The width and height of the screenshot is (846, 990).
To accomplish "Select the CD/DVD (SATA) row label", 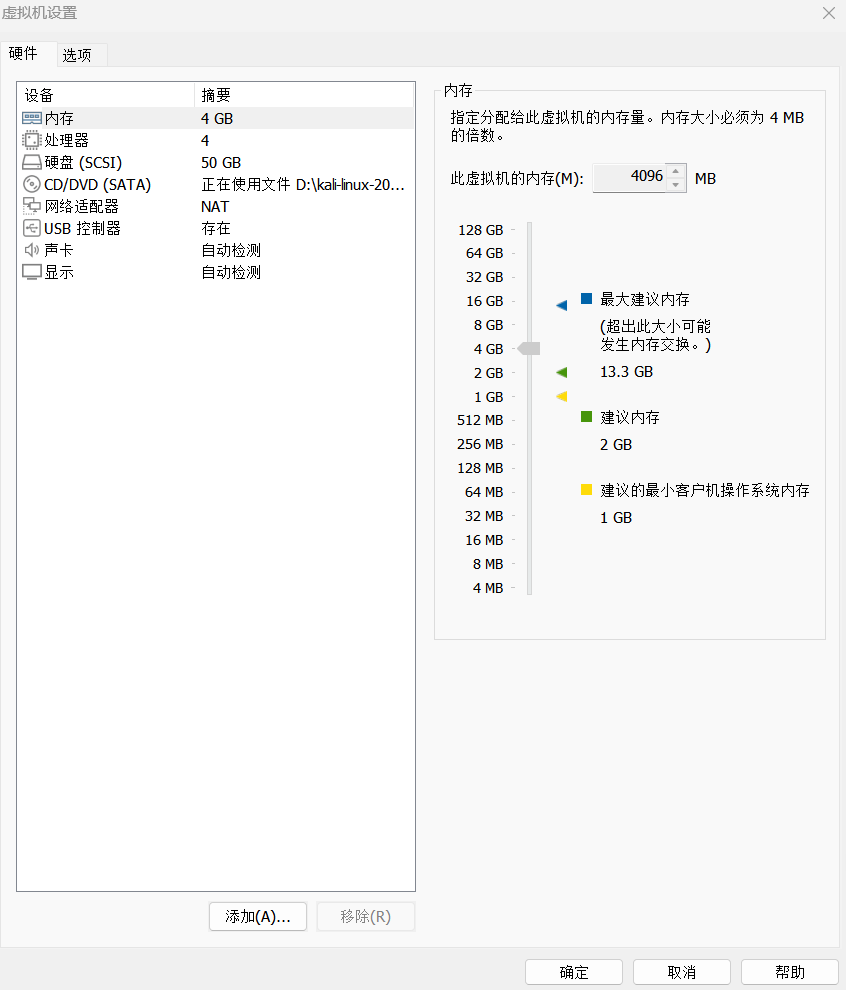I will point(97,184).
